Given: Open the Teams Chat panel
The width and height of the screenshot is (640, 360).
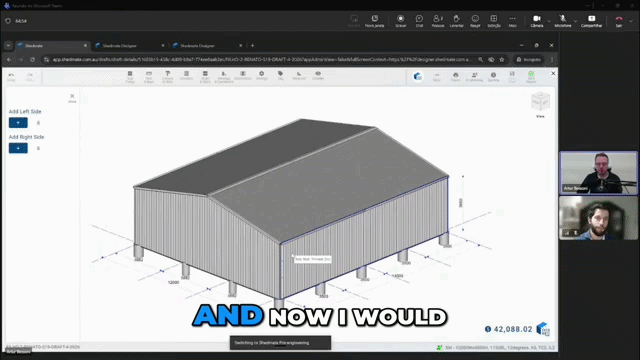Looking at the screenshot, I should coord(419,21).
